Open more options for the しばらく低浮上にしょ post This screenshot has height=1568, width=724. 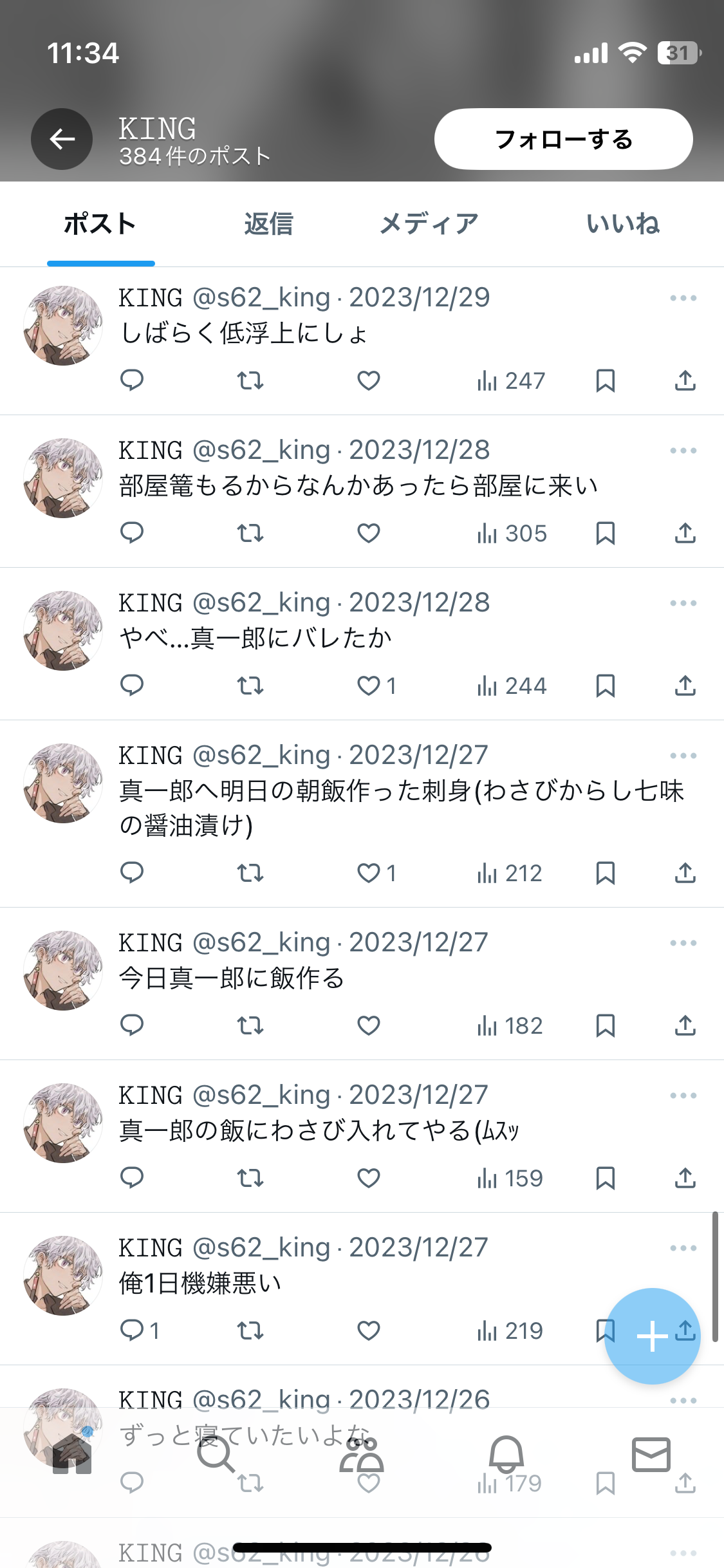(x=683, y=298)
